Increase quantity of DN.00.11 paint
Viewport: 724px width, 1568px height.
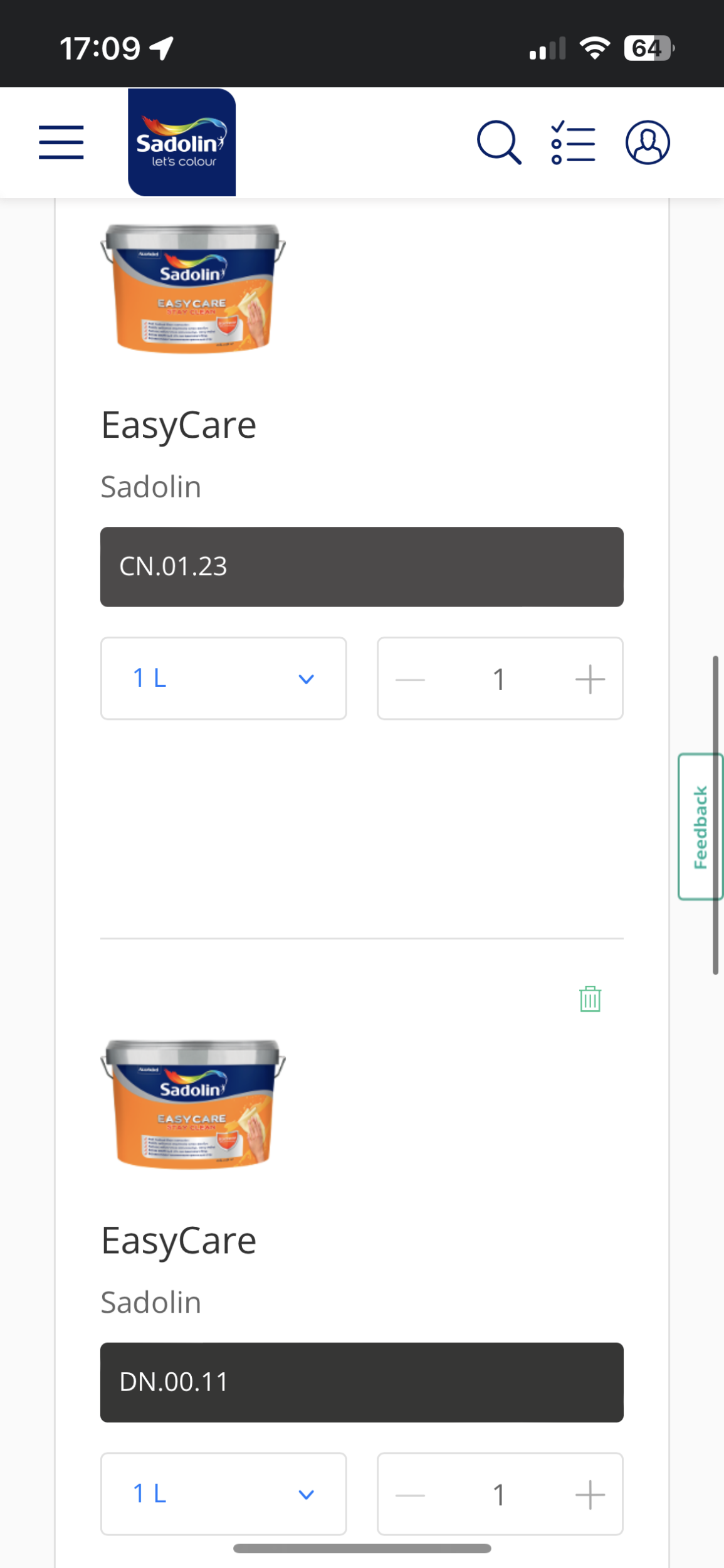590,1495
